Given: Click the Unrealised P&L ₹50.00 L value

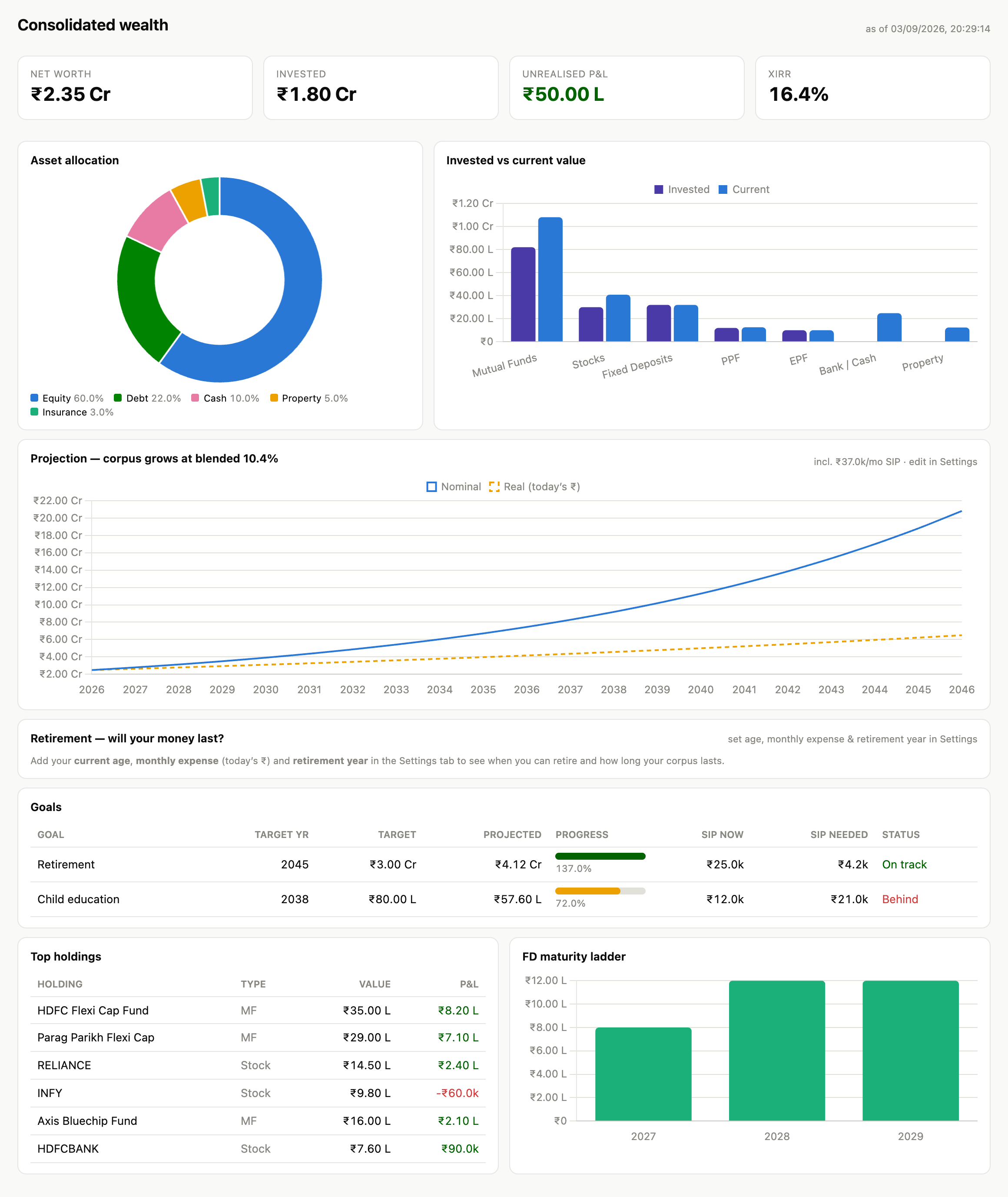Looking at the screenshot, I should [x=563, y=94].
